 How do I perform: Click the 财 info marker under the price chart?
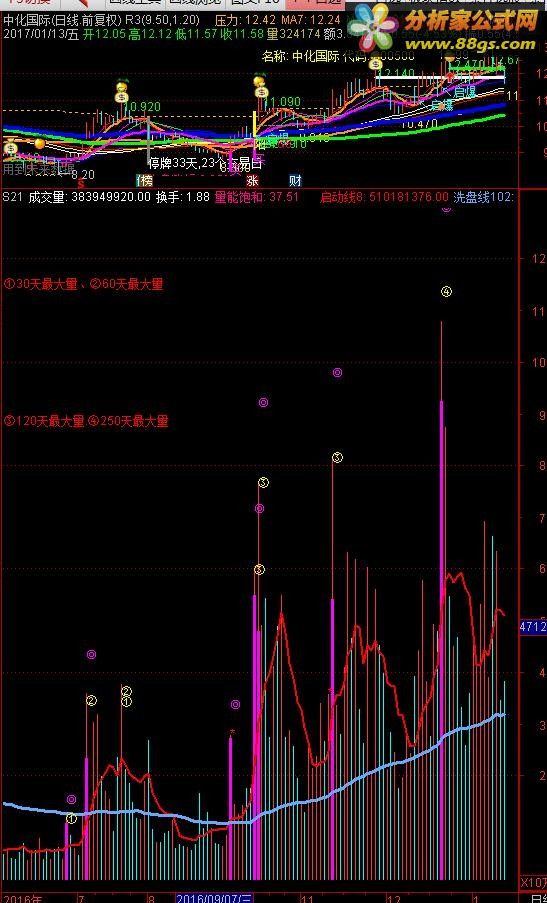click(295, 180)
